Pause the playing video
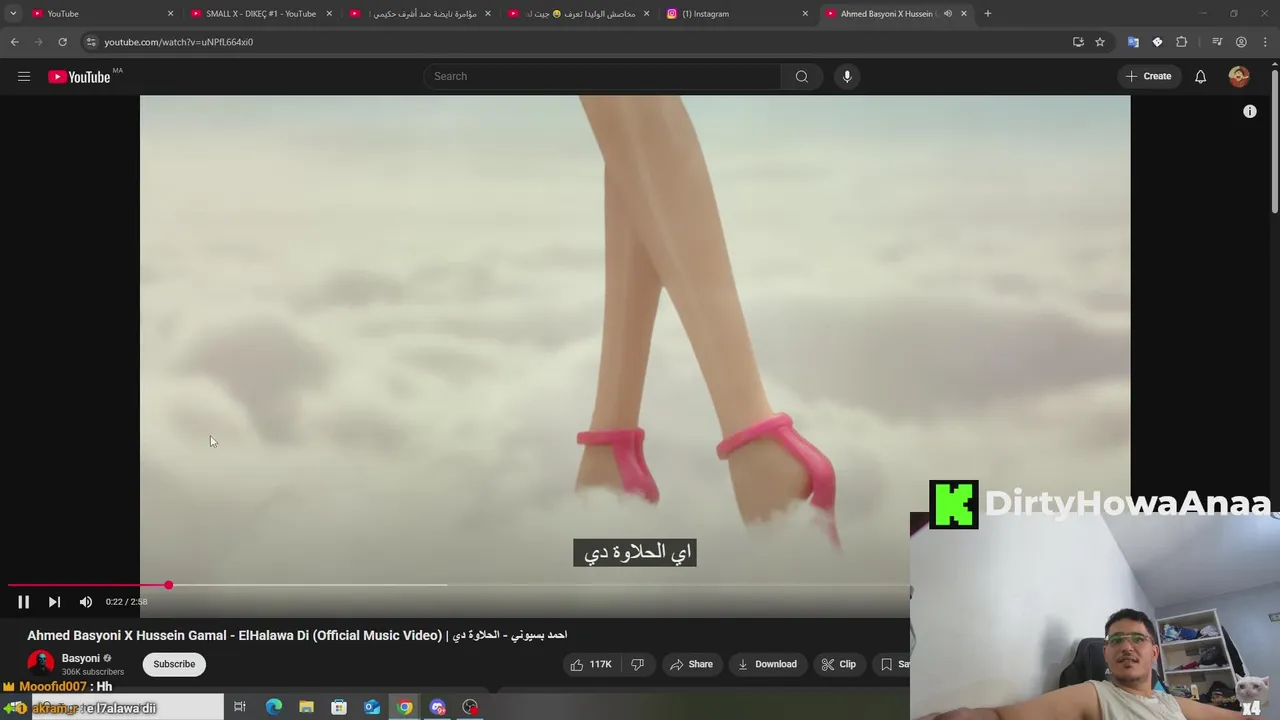 [24, 601]
